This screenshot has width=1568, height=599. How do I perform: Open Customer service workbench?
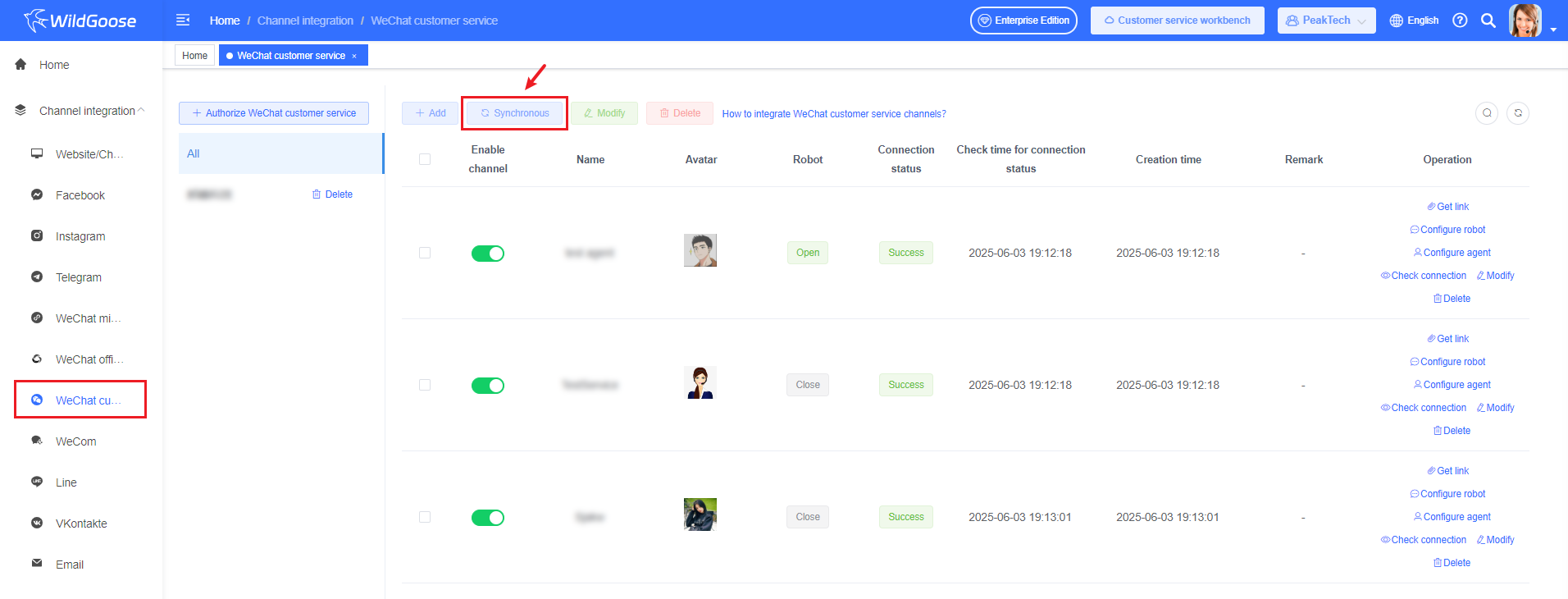tap(1177, 21)
